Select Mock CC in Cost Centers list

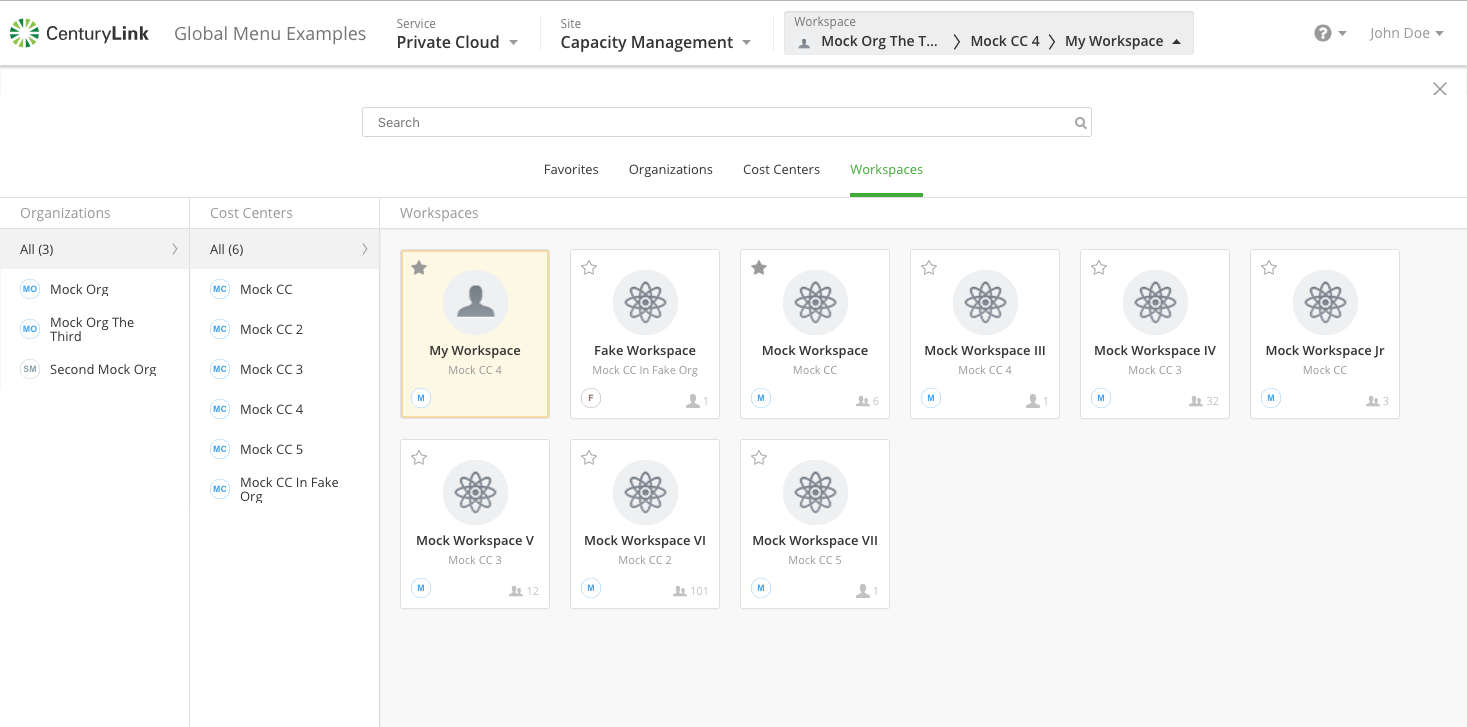click(284, 289)
